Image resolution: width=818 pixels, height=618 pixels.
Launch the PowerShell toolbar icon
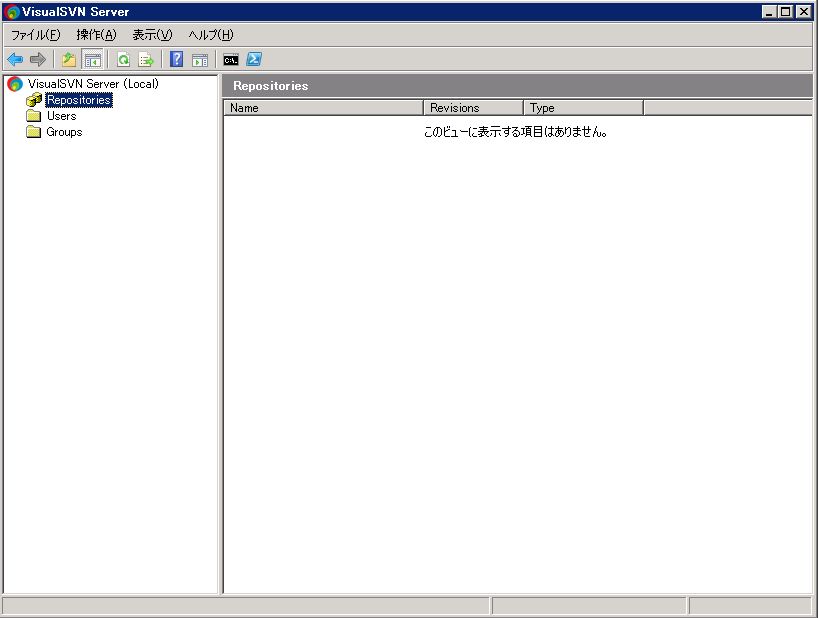click(254, 59)
